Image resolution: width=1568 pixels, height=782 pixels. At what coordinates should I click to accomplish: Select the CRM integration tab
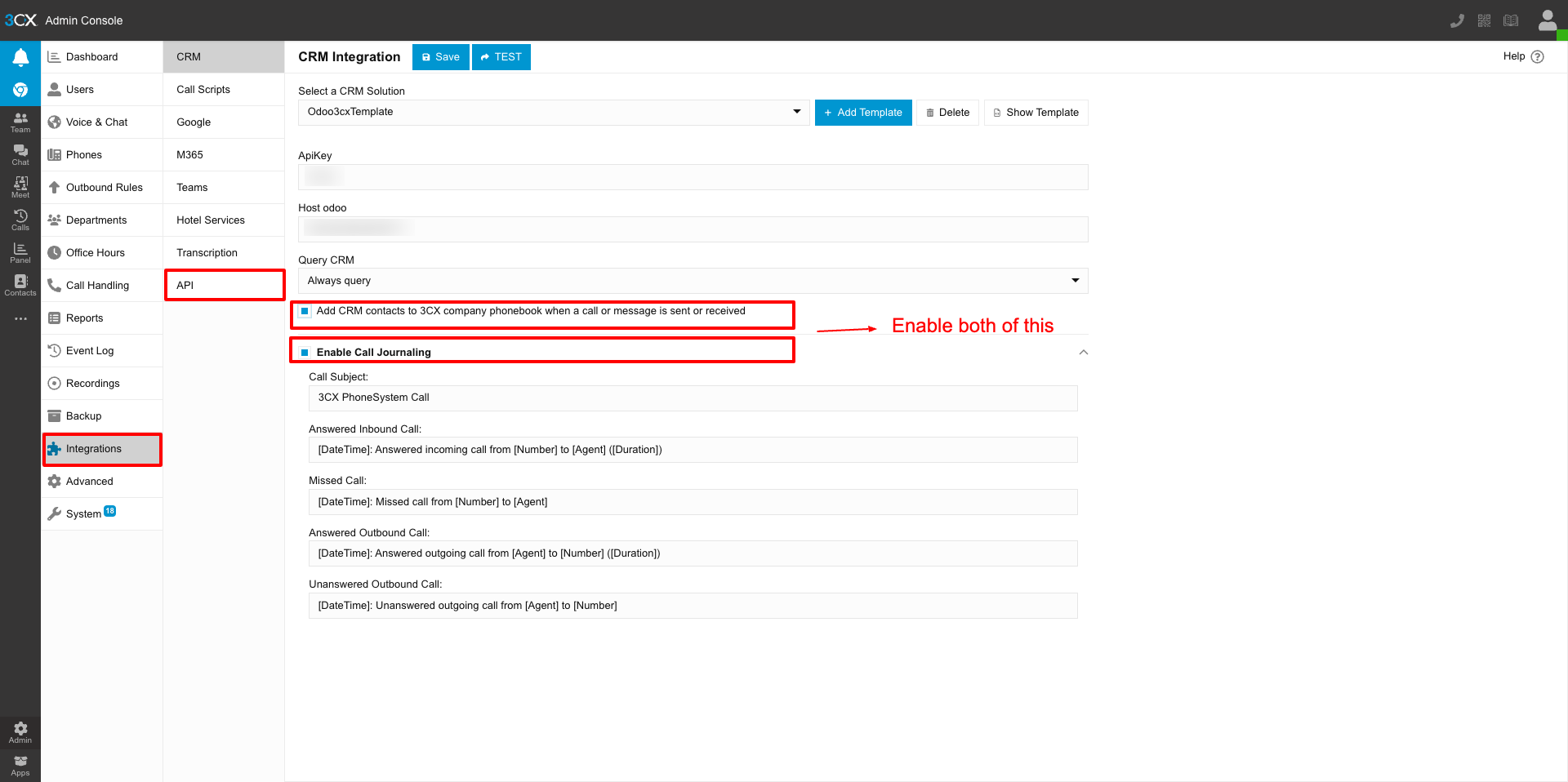pos(224,57)
